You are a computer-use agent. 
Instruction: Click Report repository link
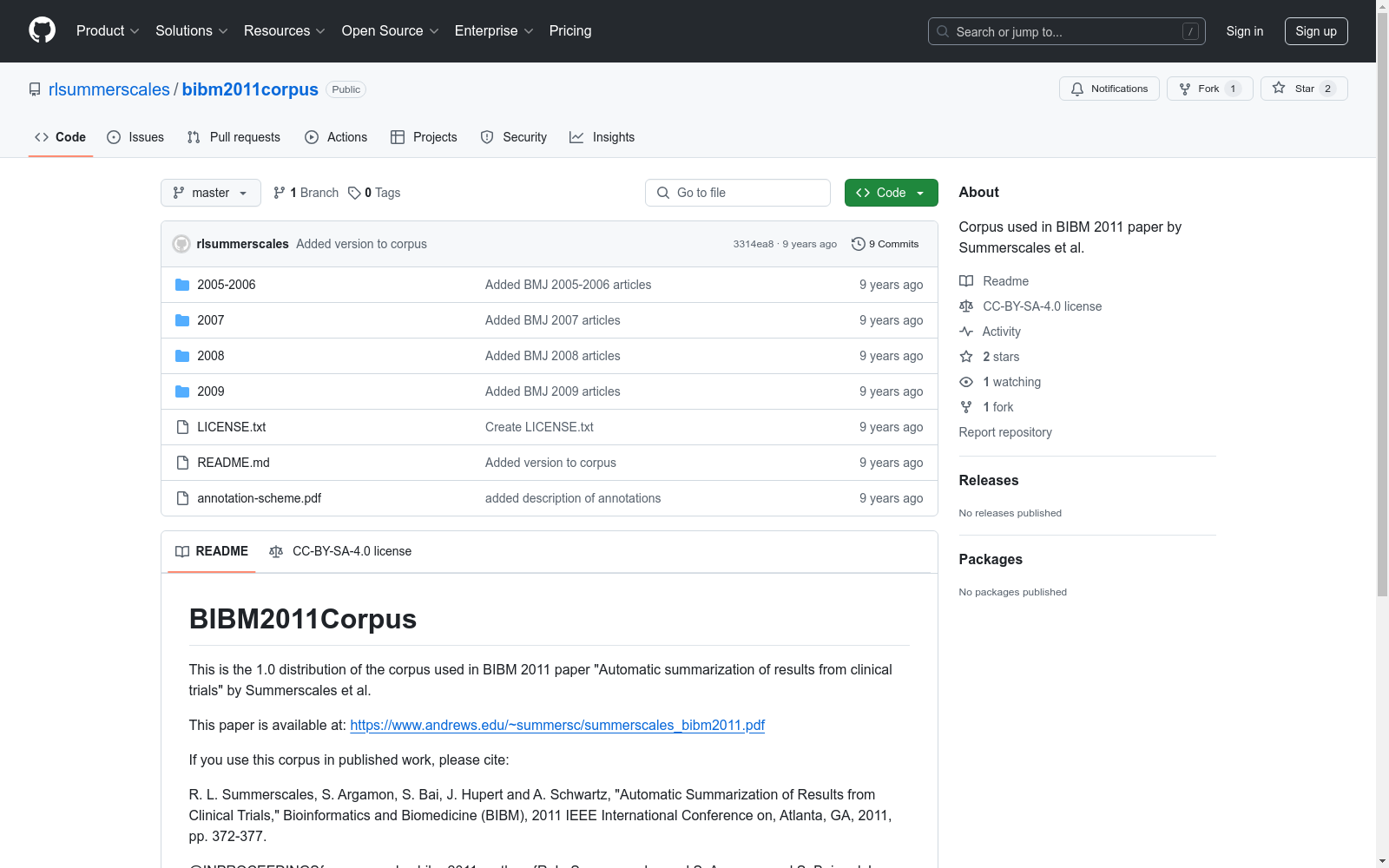tap(1005, 432)
